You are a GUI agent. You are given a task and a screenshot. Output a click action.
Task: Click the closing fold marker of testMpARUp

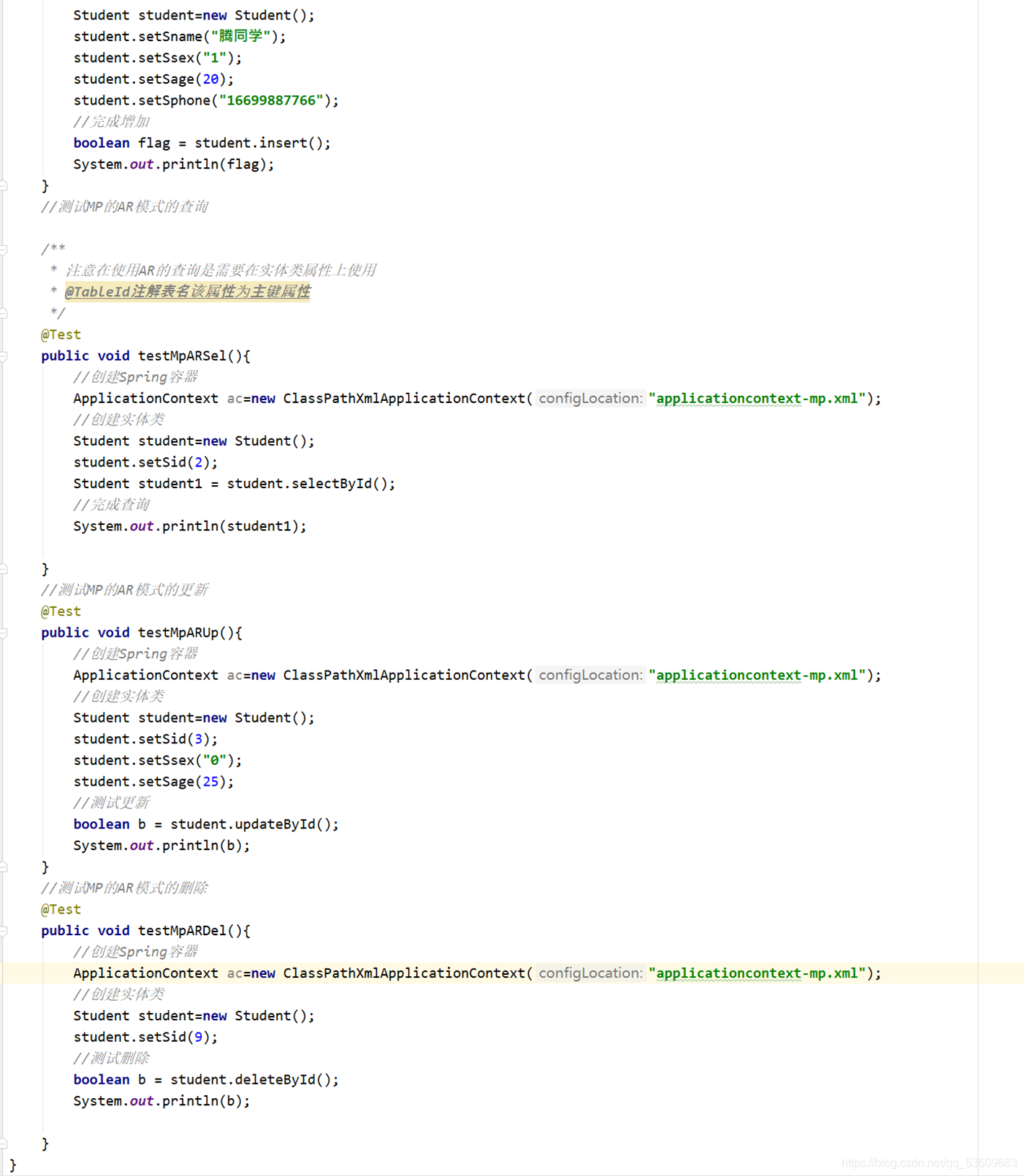4,867
